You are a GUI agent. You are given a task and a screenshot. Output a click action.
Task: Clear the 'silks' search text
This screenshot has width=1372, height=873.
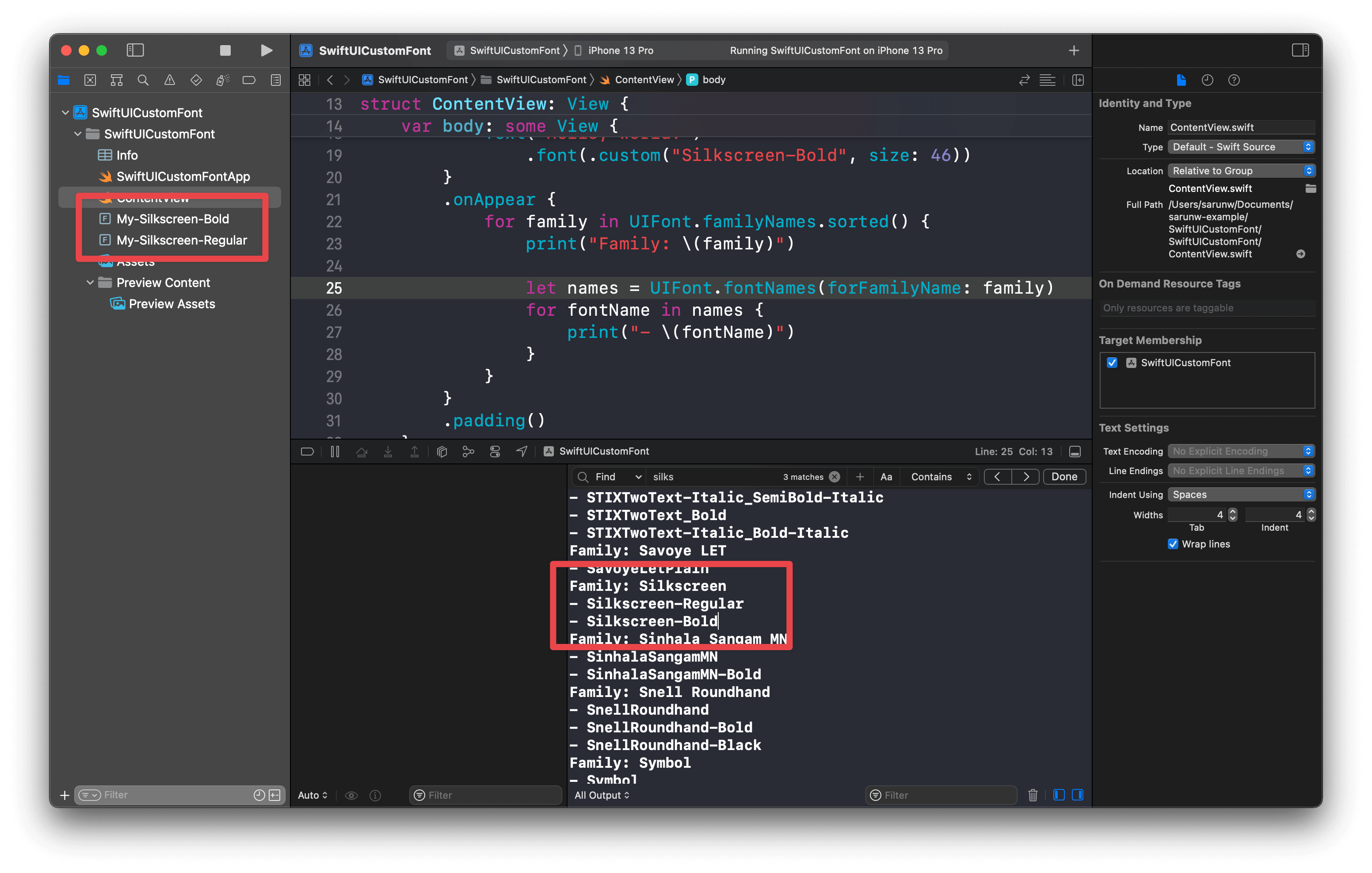coord(835,477)
